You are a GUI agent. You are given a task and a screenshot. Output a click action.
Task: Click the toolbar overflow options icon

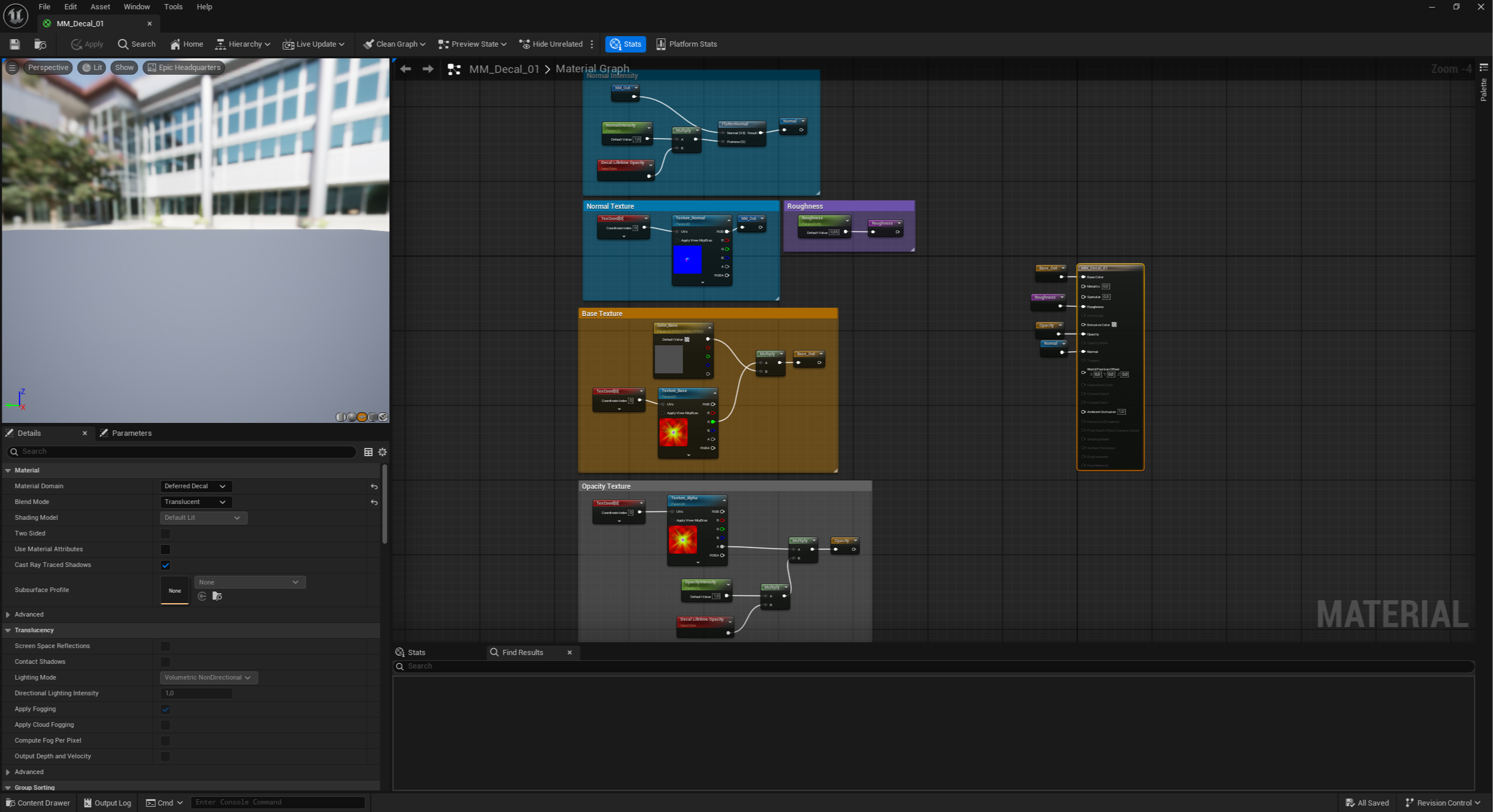592,44
